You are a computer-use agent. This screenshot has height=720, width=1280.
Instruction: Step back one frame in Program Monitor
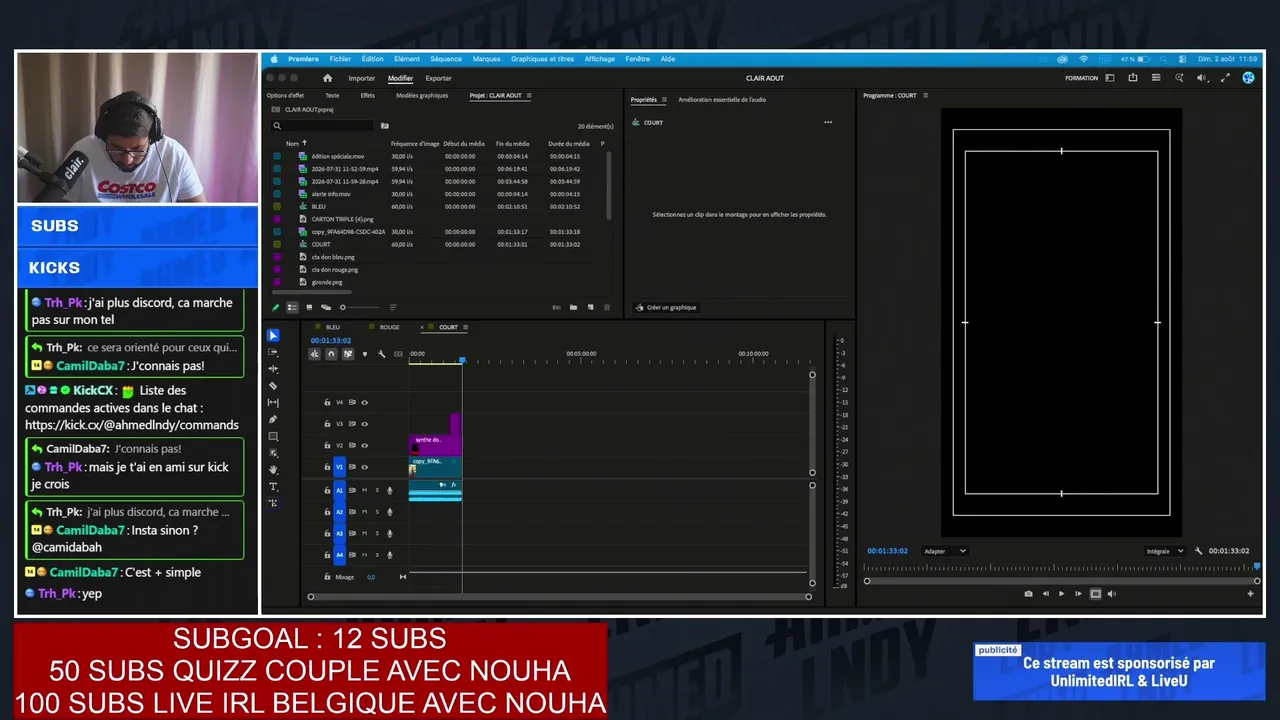click(1045, 594)
